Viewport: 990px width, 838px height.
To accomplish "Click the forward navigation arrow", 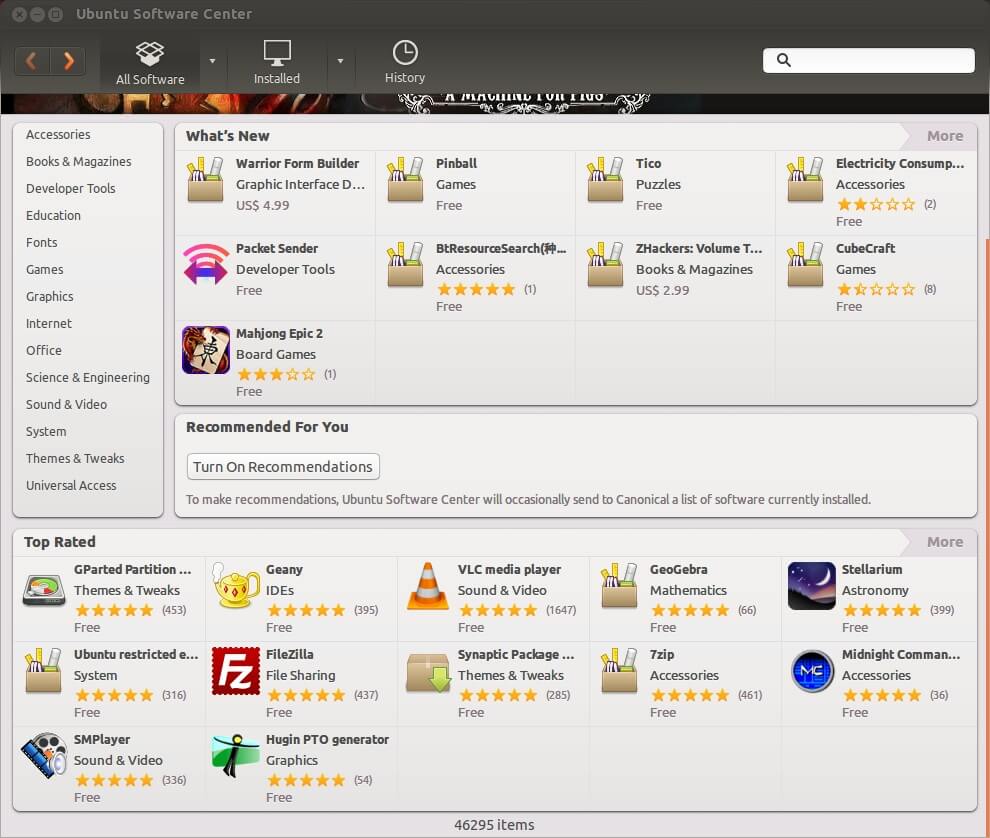I will (x=68, y=60).
